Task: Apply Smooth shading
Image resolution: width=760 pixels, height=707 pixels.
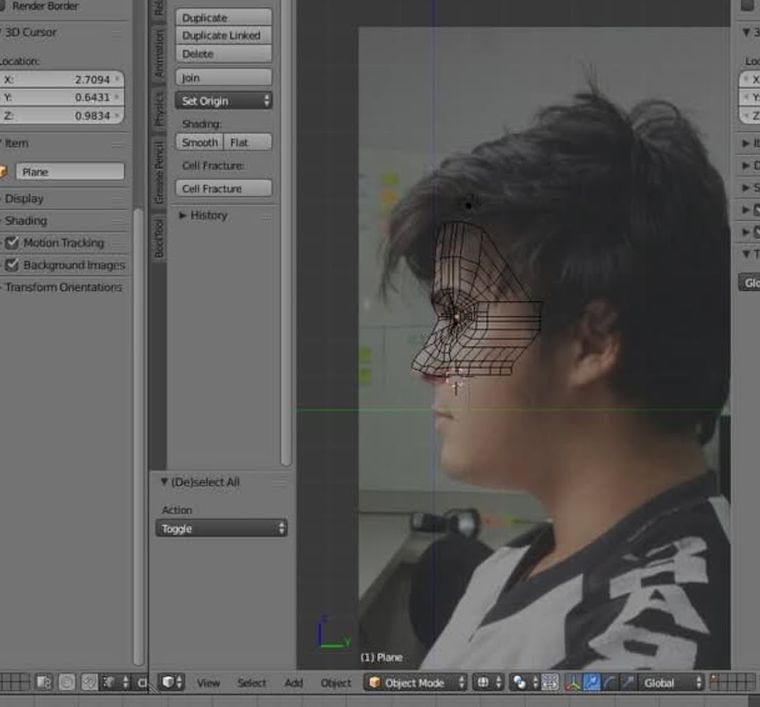Action: point(200,142)
